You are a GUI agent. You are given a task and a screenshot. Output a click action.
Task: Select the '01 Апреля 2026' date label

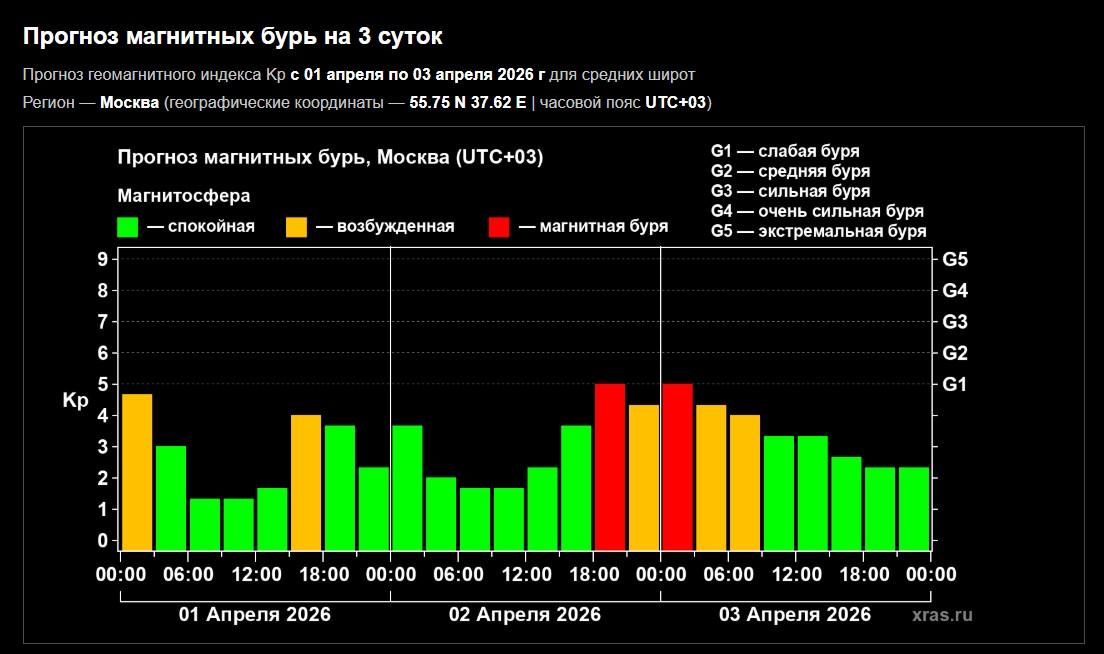(254, 614)
